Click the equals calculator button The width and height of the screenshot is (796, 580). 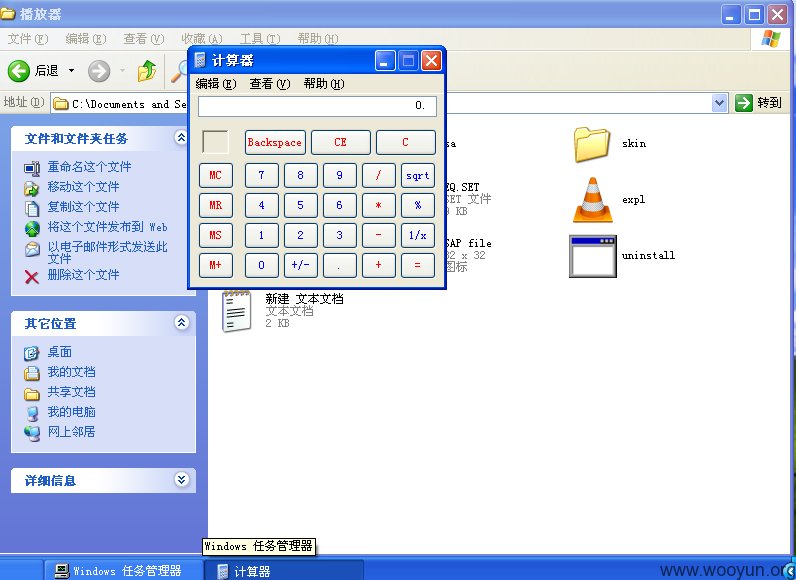click(x=418, y=265)
